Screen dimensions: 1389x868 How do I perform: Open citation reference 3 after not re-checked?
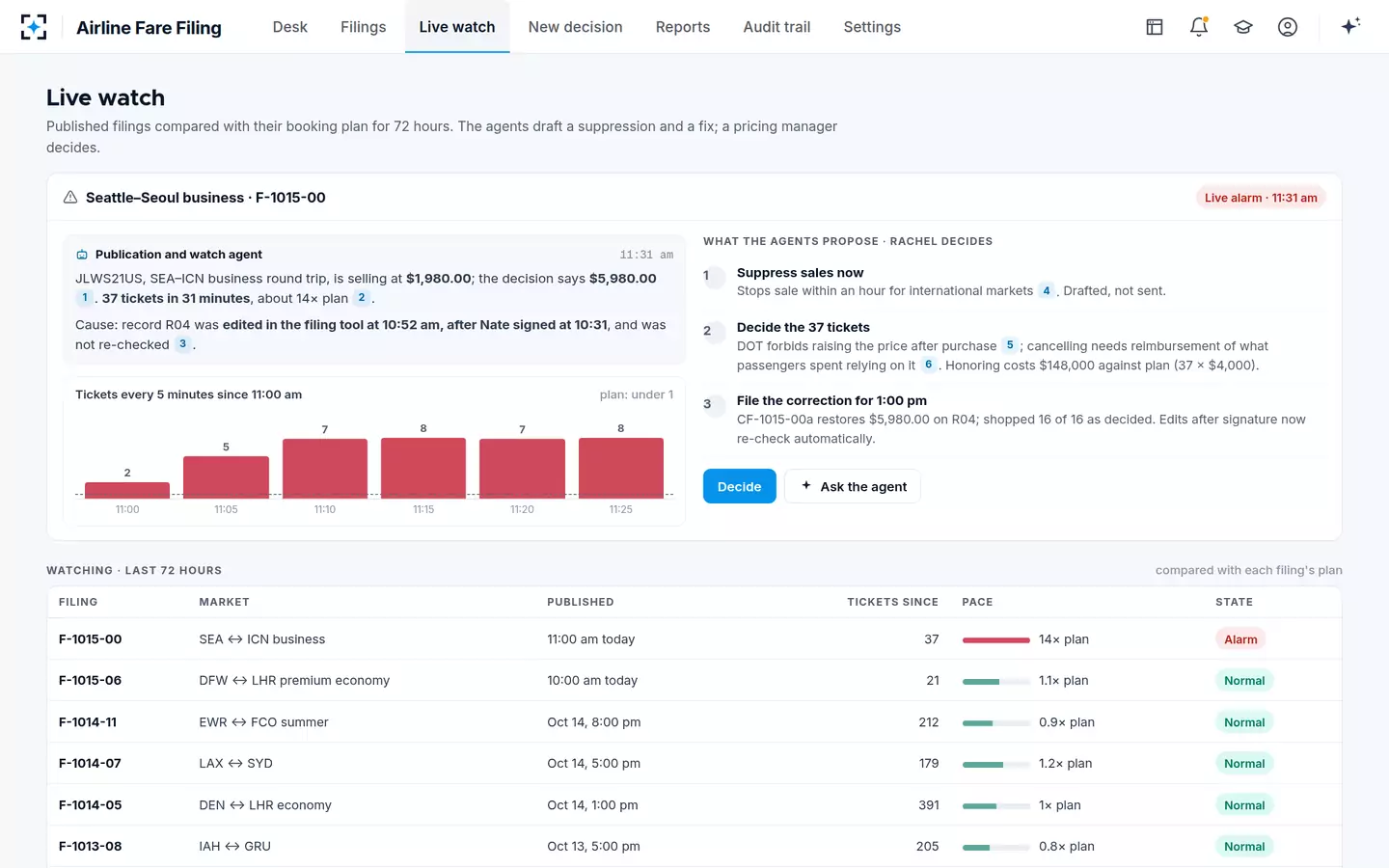[182, 344]
